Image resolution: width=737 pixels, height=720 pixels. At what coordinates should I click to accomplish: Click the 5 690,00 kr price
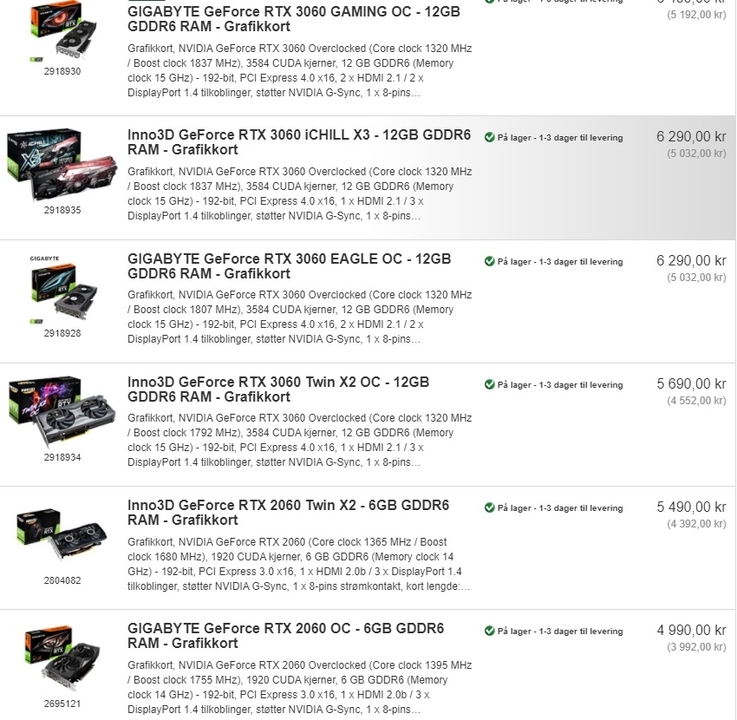click(691, 384)
